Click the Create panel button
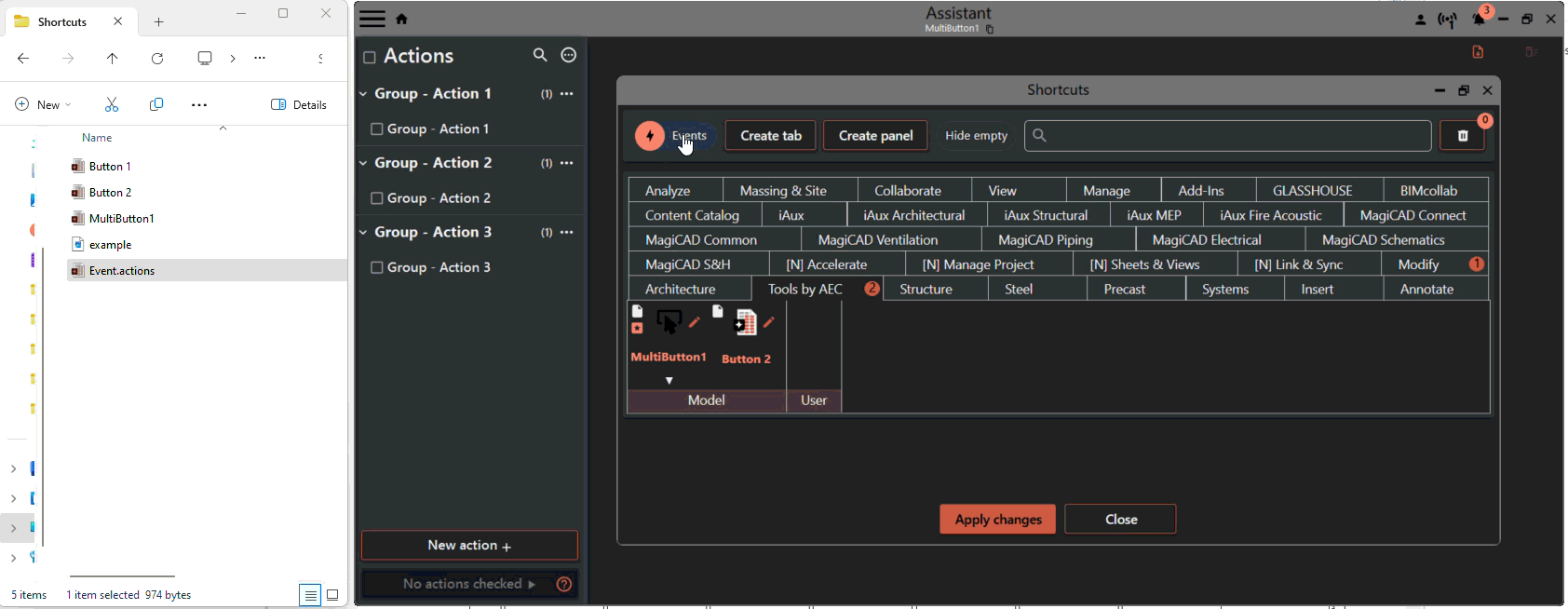The height and width of the screenshot is (609, 1568). coord(875,136)
